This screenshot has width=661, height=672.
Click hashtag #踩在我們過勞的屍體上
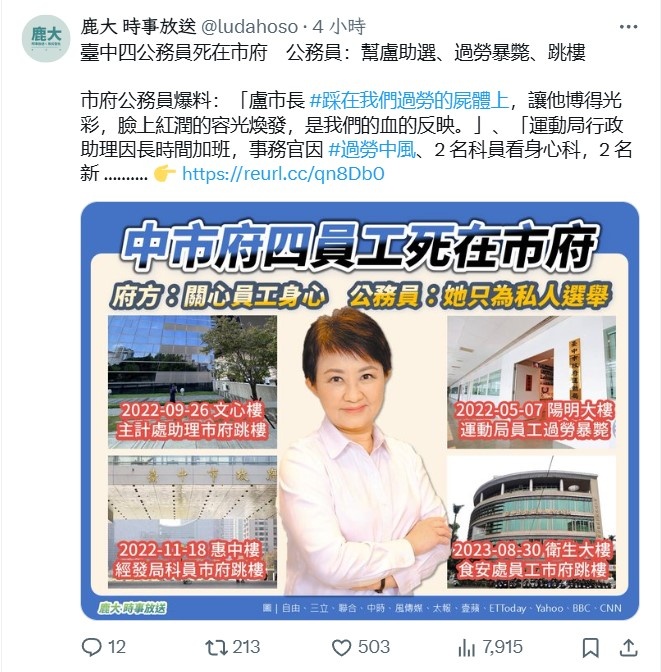click(x=409, y=101)
